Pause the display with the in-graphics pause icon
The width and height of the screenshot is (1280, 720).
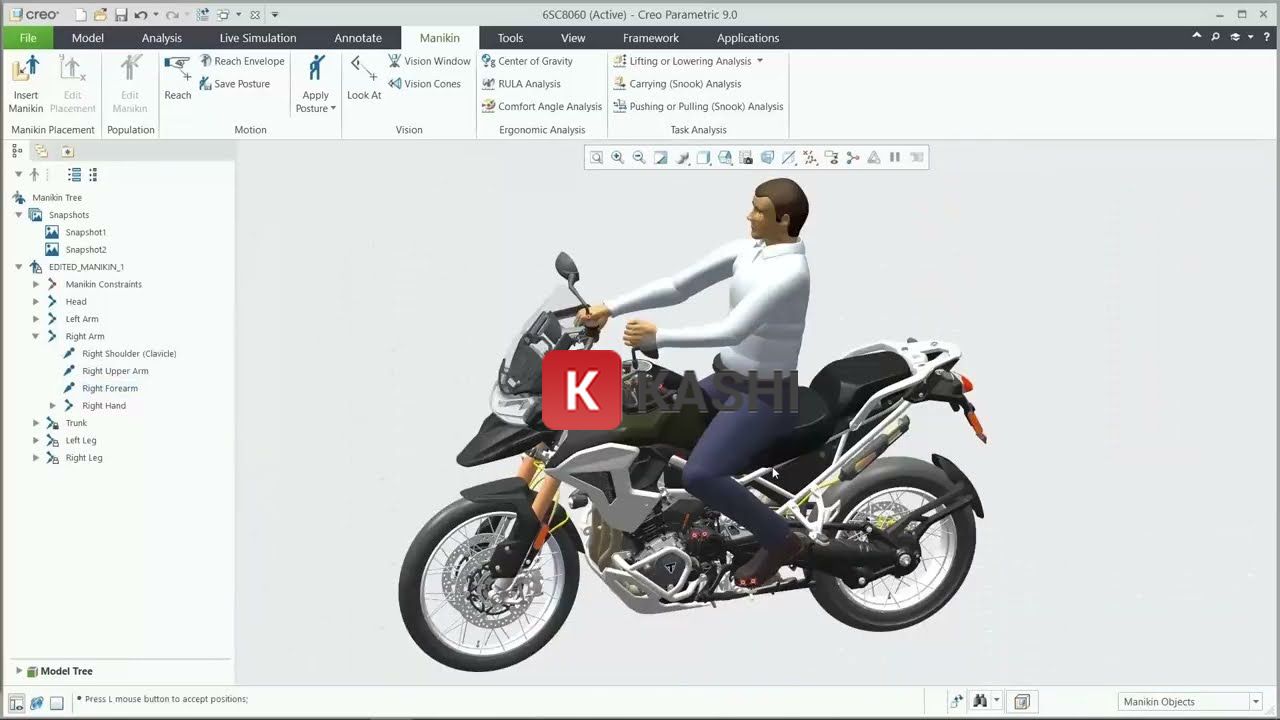pos(893,157)
